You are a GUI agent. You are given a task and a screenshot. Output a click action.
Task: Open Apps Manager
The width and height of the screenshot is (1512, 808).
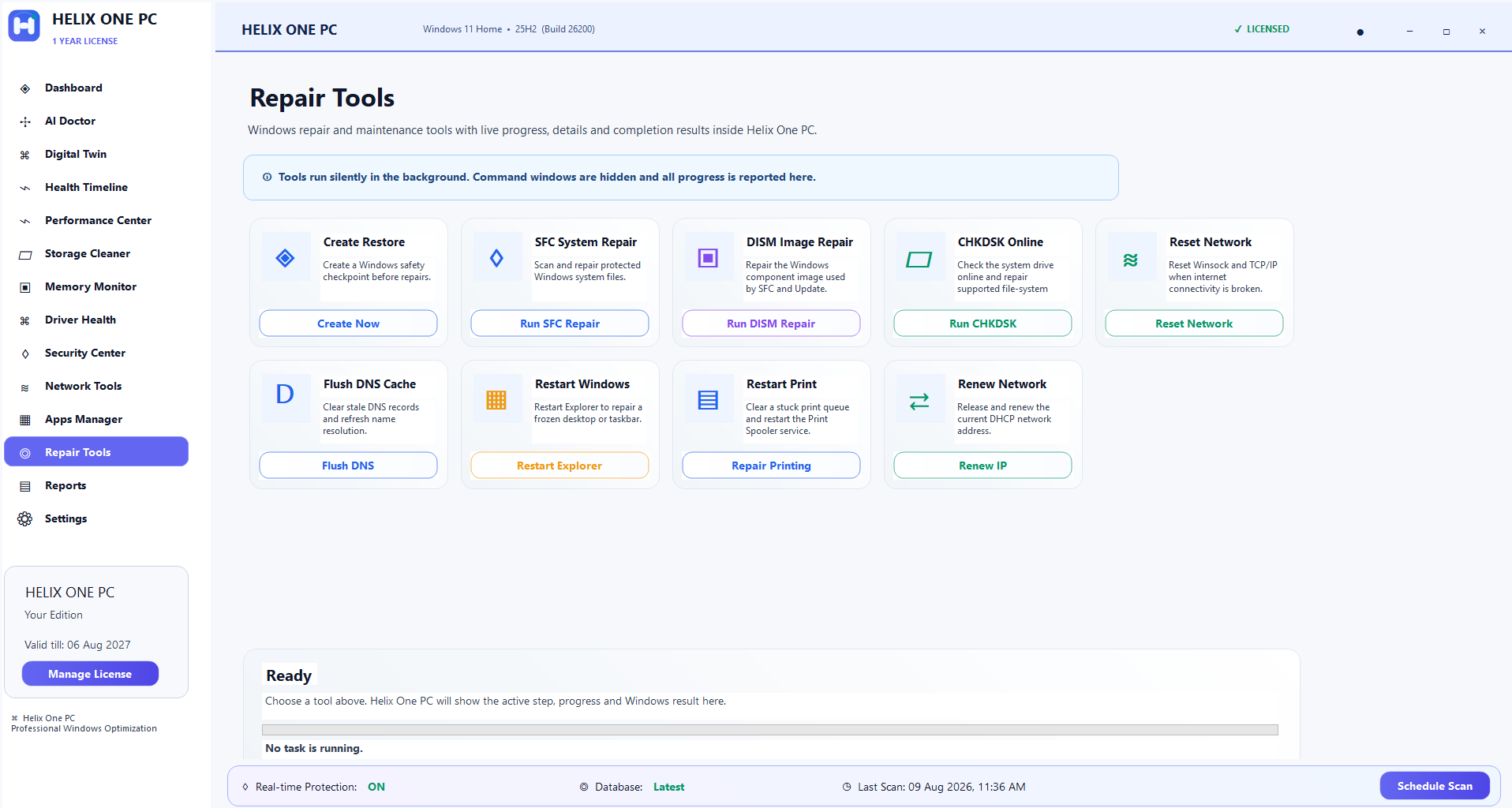[96, 419]
